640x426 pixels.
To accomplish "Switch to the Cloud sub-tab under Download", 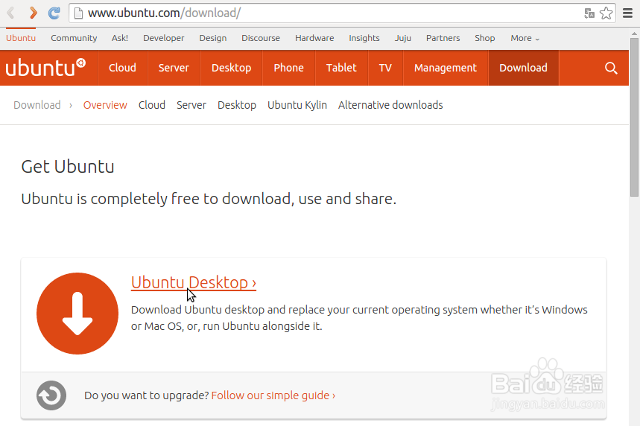I will (x=152, y=105).
